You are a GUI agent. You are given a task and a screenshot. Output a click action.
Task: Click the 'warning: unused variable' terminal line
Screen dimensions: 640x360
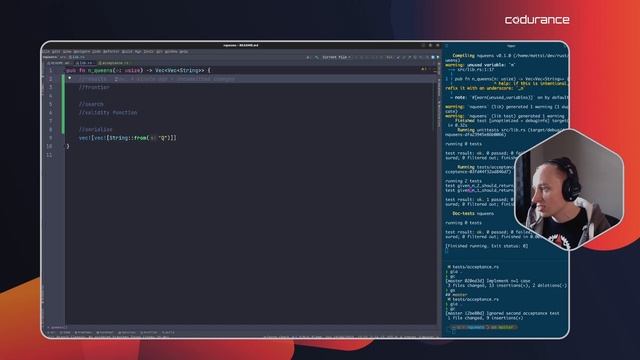pyautogui.click(x=480, y=65)
